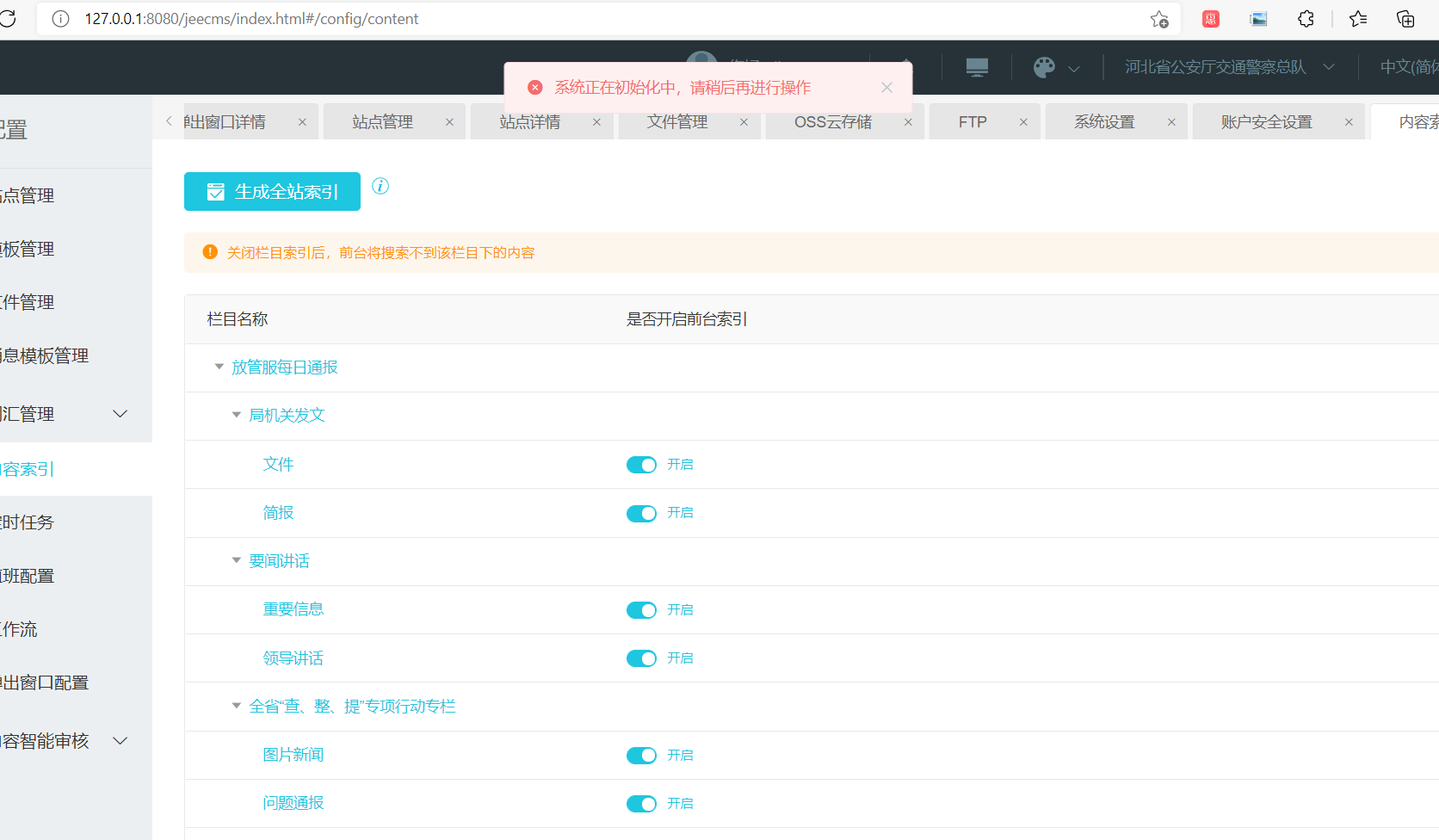Click the info icon beside 生成全站索引
1439x840 pixels.
380,186
